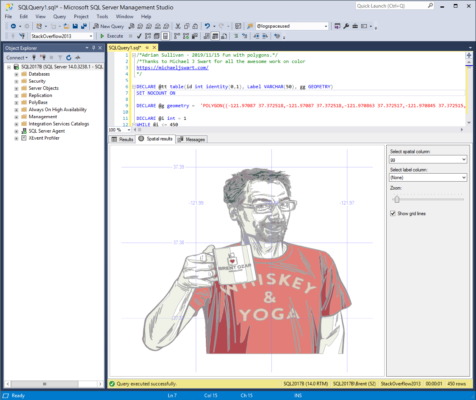Click the Navigate Backward round arrow icon
The image size is (476, 400).
click(13, 26)
